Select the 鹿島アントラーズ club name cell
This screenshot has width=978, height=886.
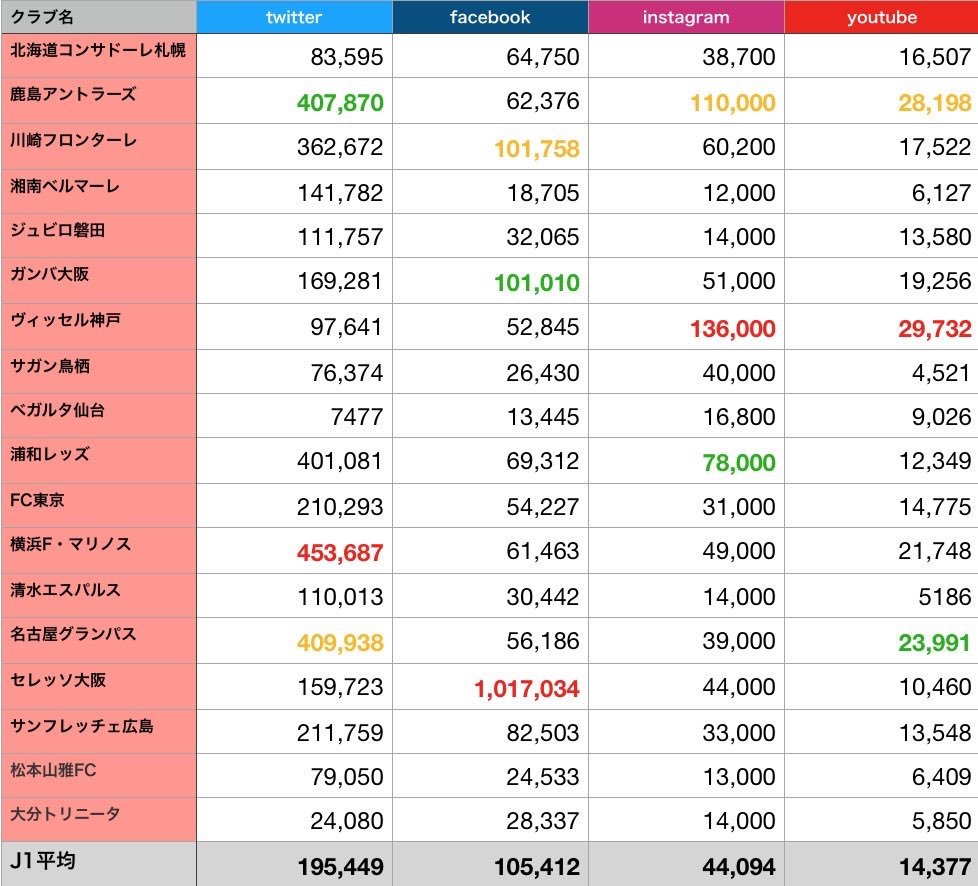pyautogui.click(x=73, y=94)
